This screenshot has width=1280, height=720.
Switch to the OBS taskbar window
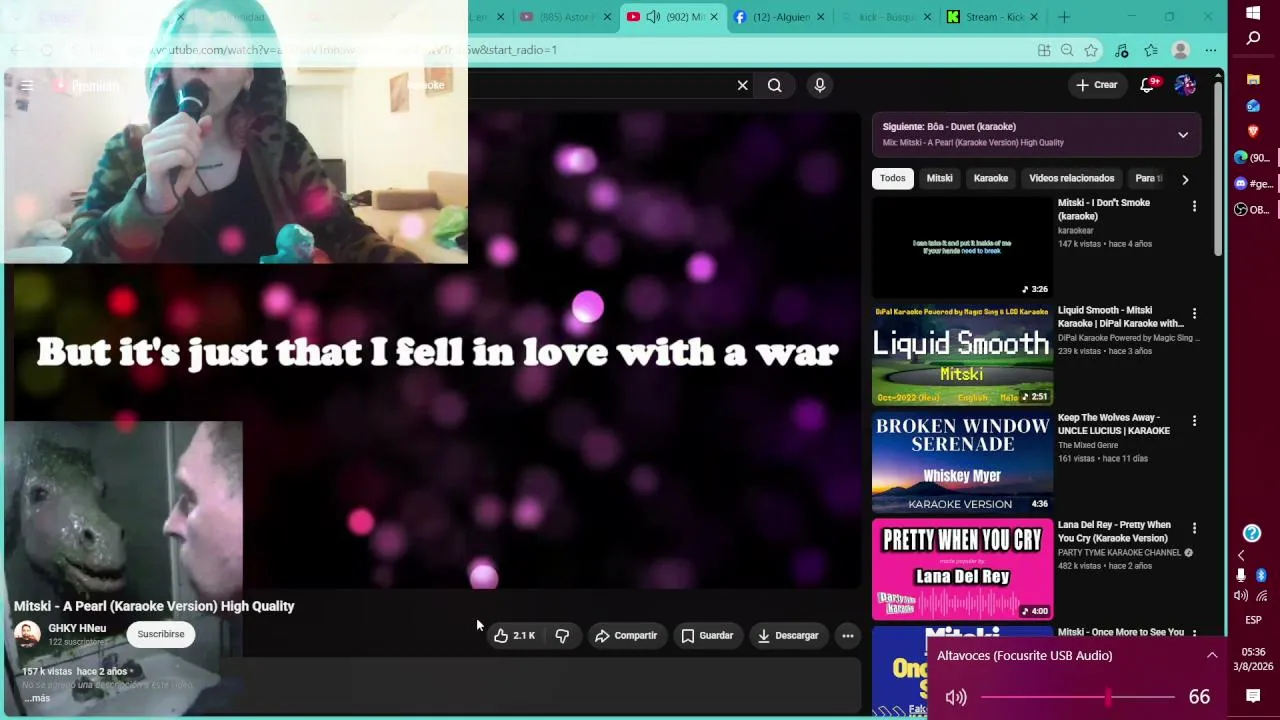[x=1253, y=209]
